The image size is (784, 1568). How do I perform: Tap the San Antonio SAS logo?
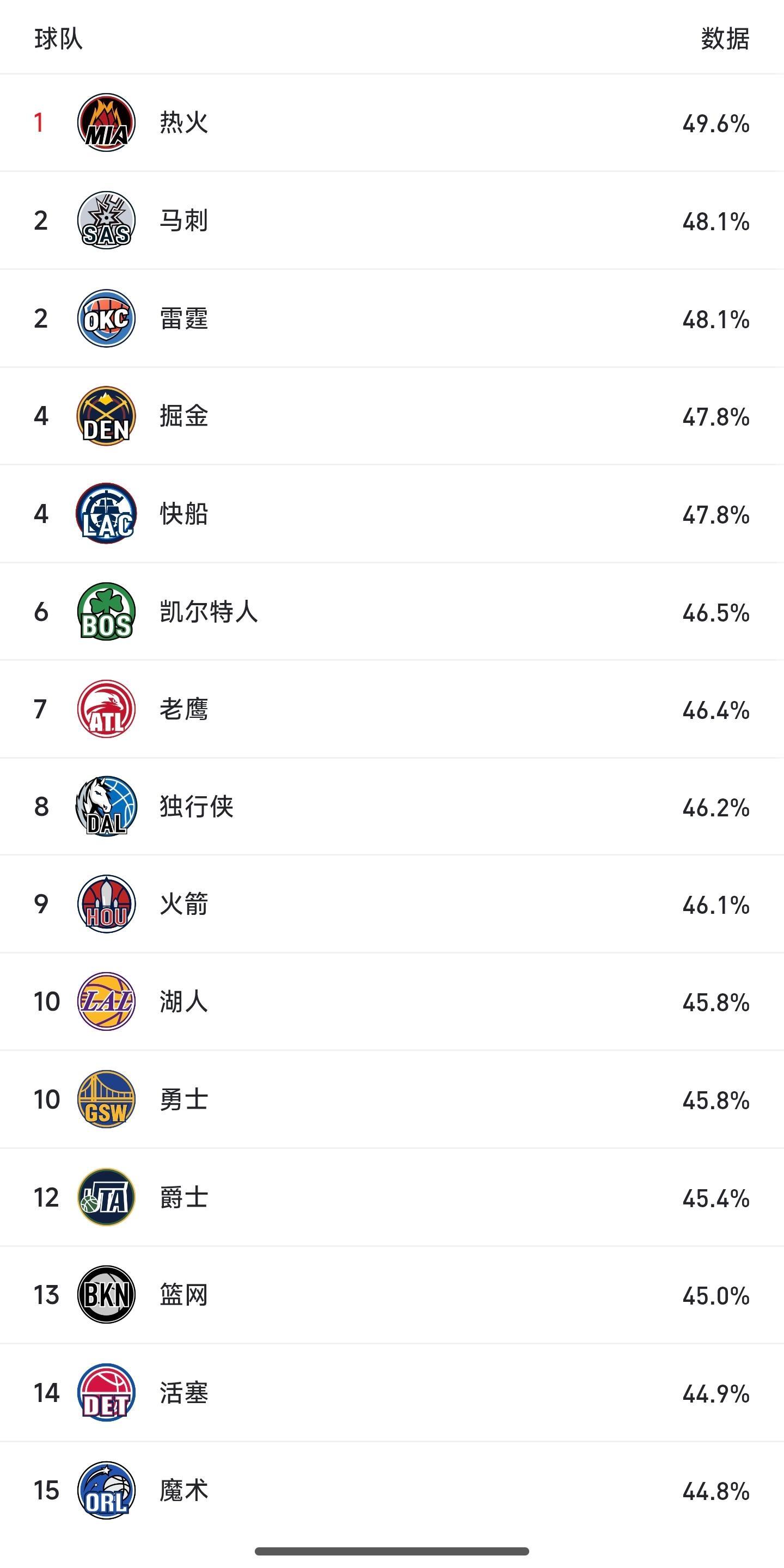pos(107,220)
